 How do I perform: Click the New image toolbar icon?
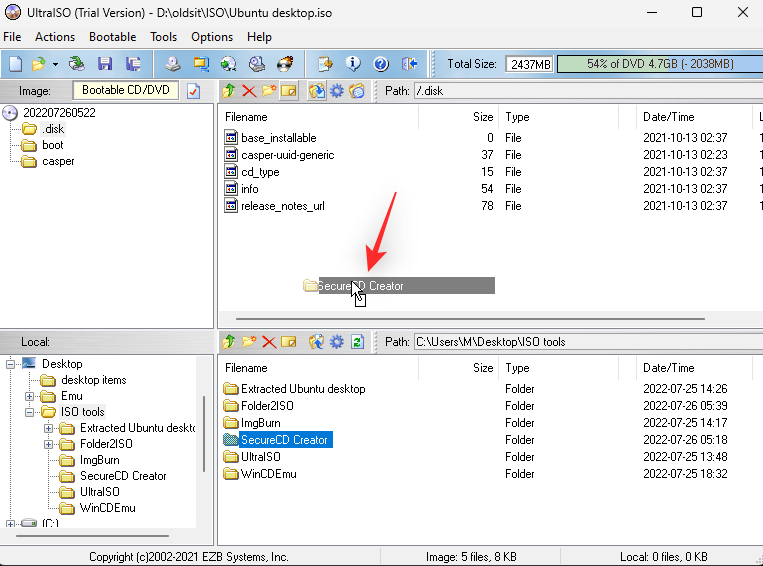pos(15,64)
